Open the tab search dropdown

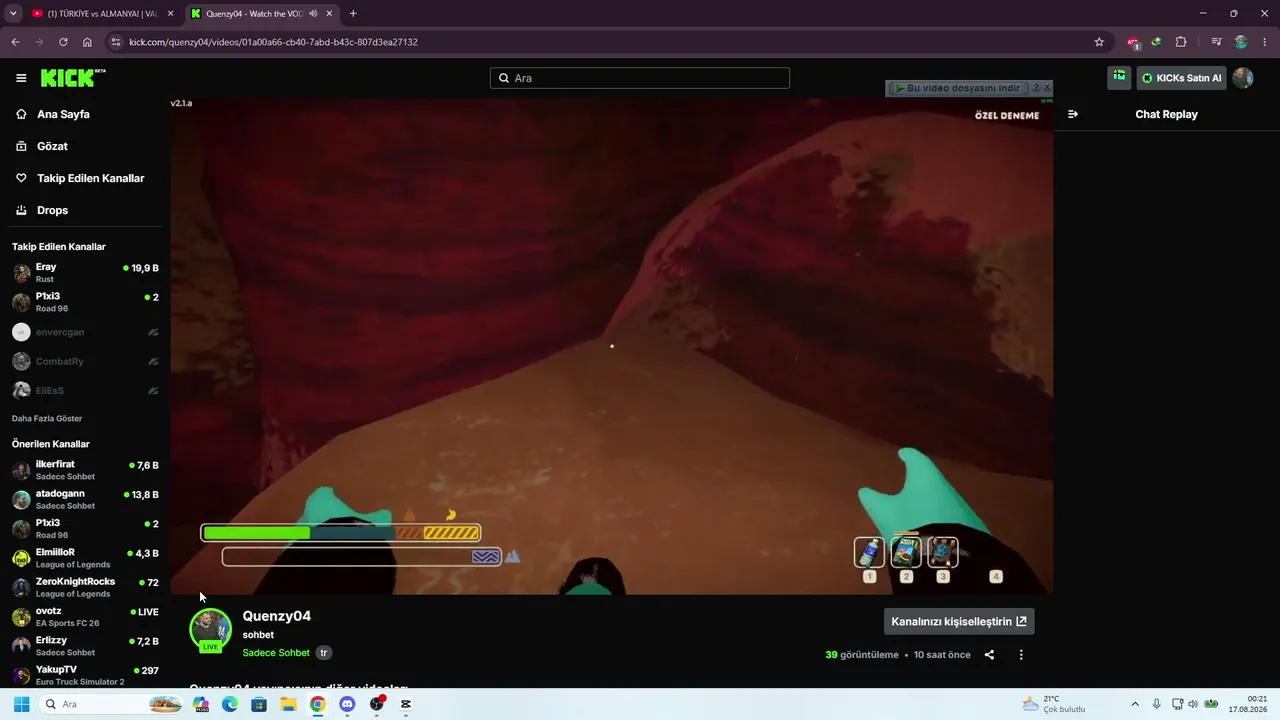coord(13,14)
